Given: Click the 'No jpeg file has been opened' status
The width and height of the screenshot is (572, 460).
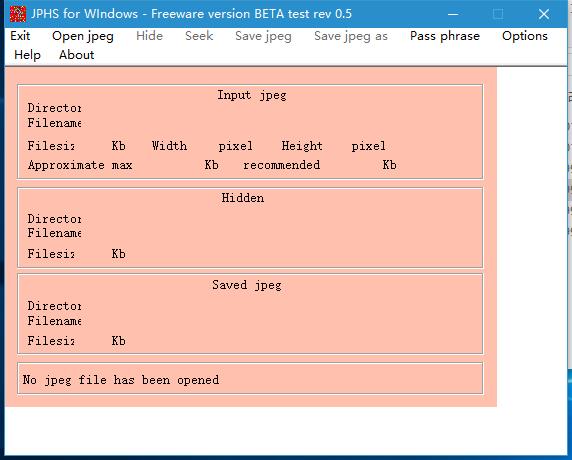Looking at the screenshot, I should (x=121, y=380).
